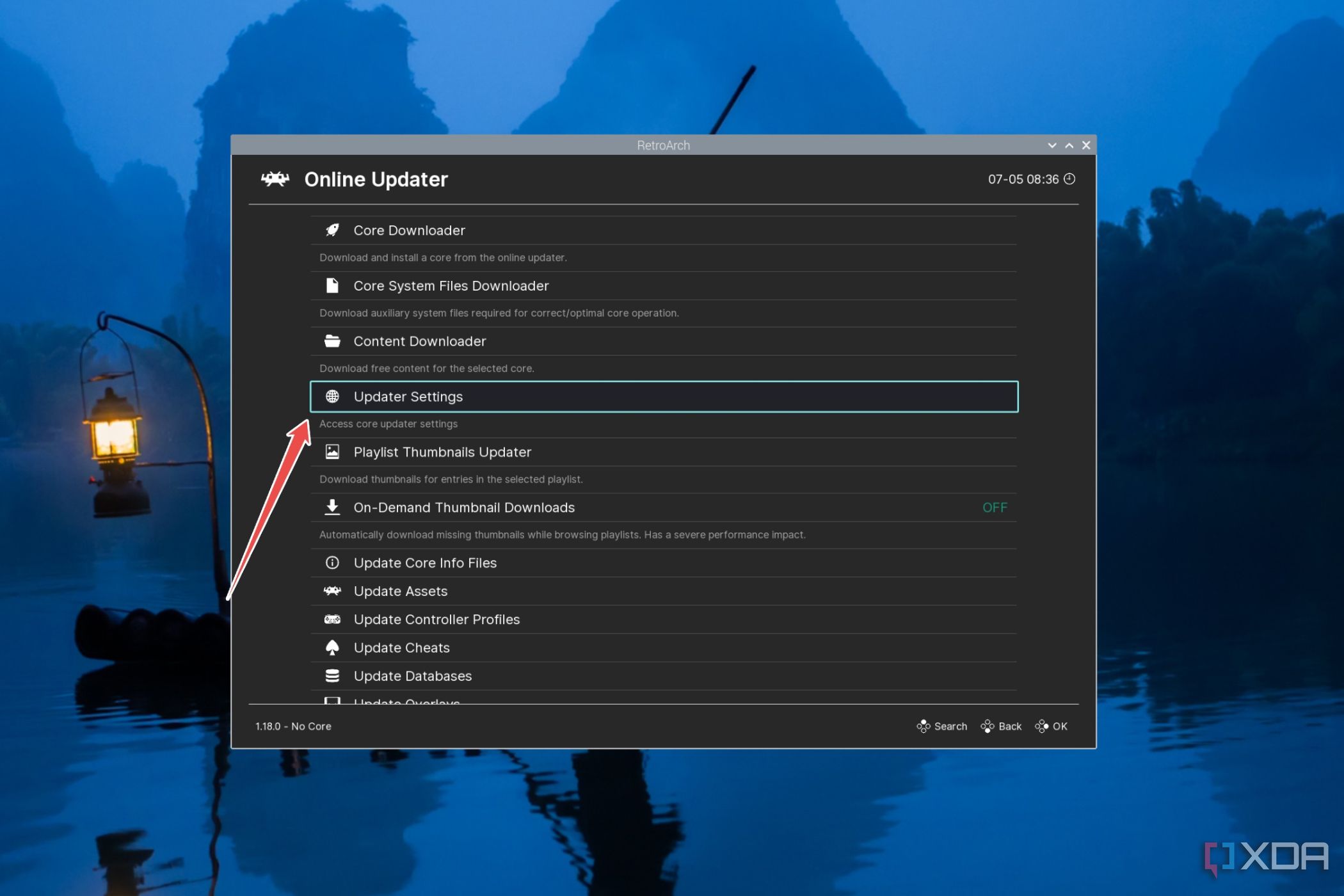Click 'Download thumbnails for entries' description
Viewport: 1344px width, 896px height.
click(451, 479)
